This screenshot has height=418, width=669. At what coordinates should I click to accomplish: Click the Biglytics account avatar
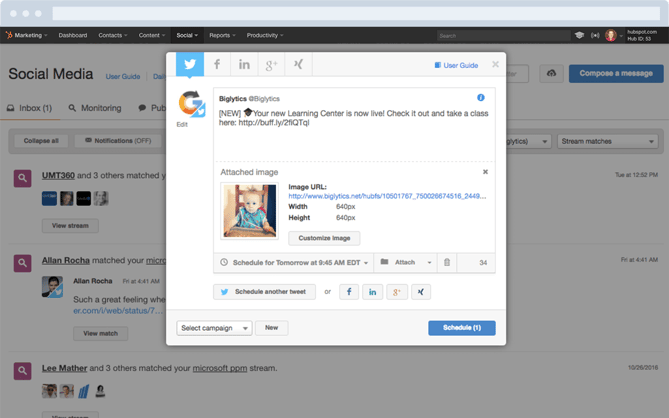[x=192, y=103]
